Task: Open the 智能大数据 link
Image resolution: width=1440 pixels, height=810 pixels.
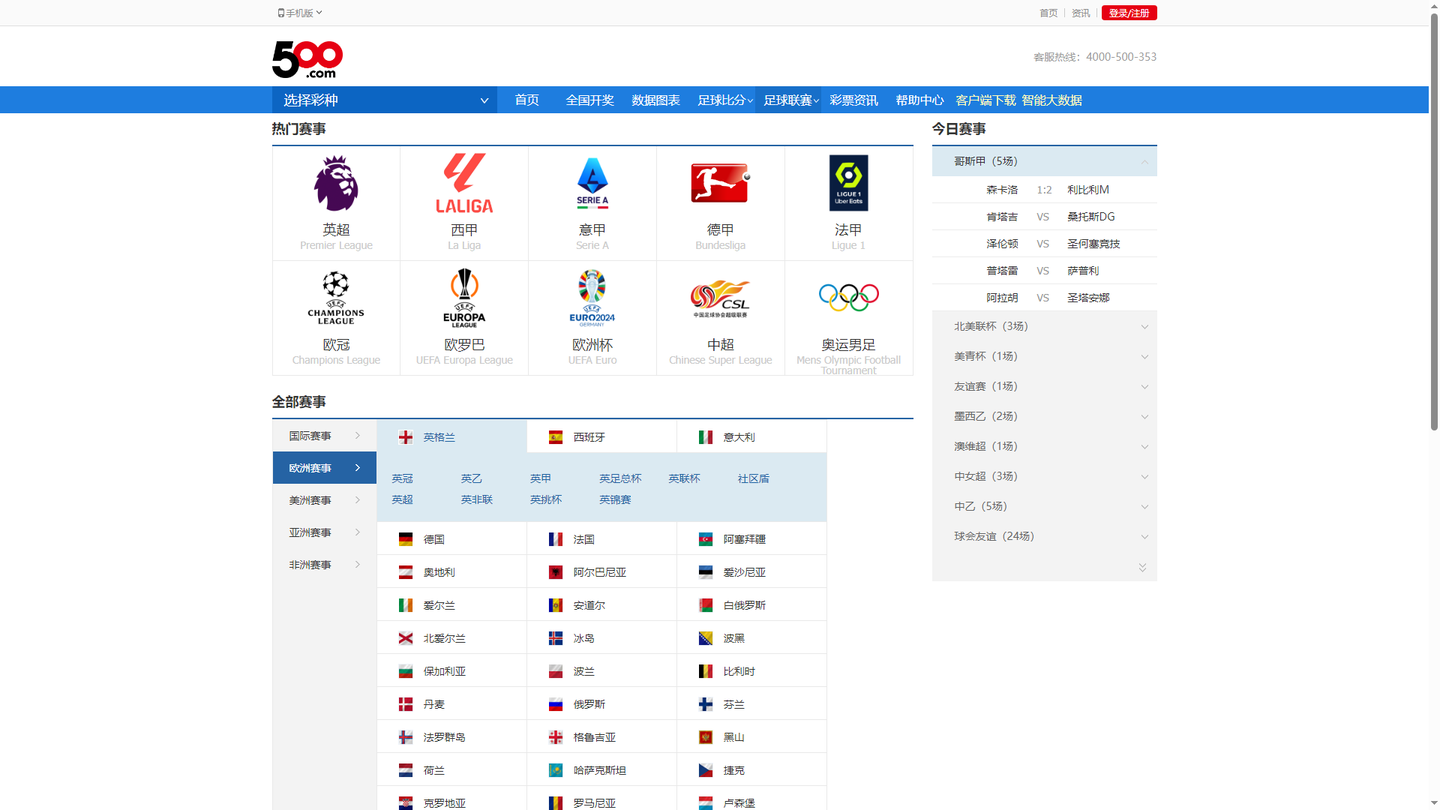Action: pyautogui.click(x=1051, y=100)
